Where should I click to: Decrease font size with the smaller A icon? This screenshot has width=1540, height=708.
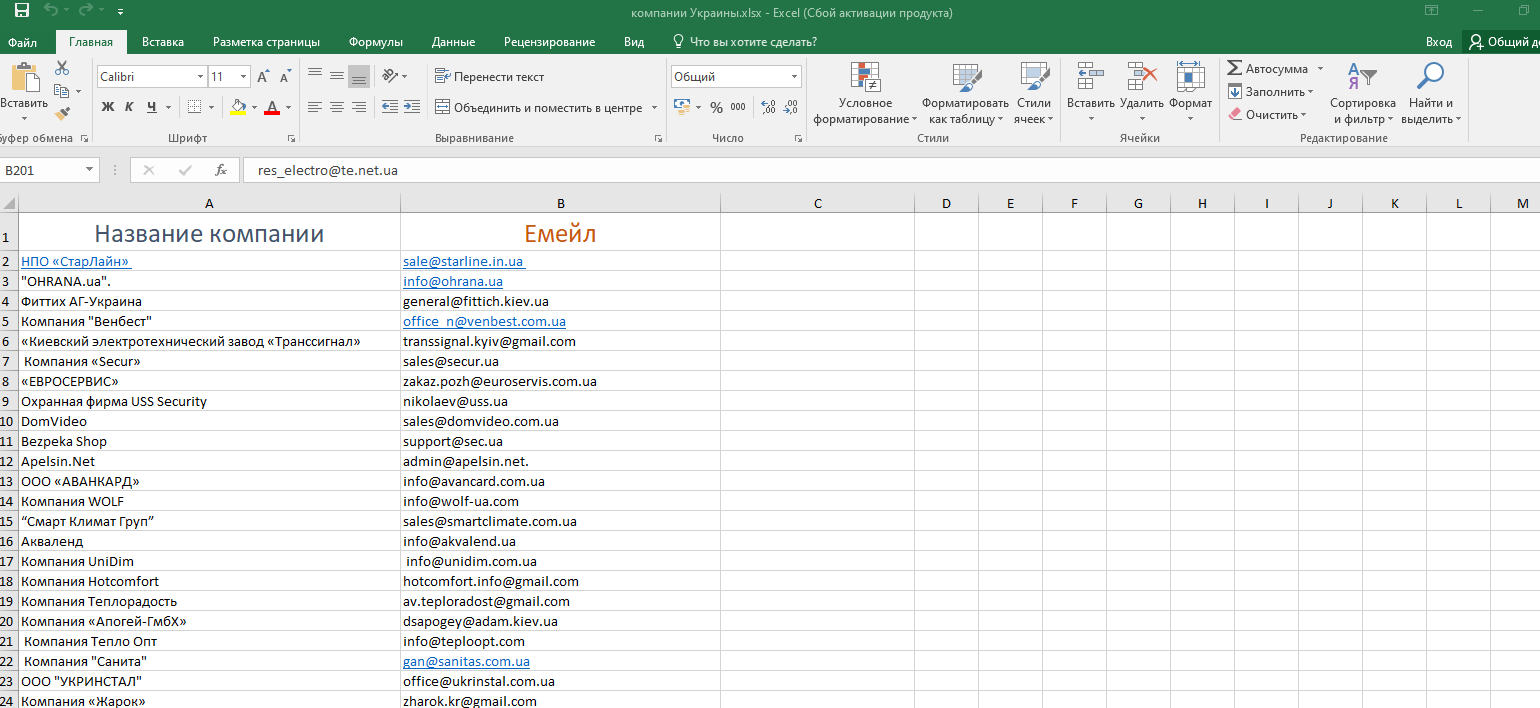pyautogui.click(x=285, y=77)
